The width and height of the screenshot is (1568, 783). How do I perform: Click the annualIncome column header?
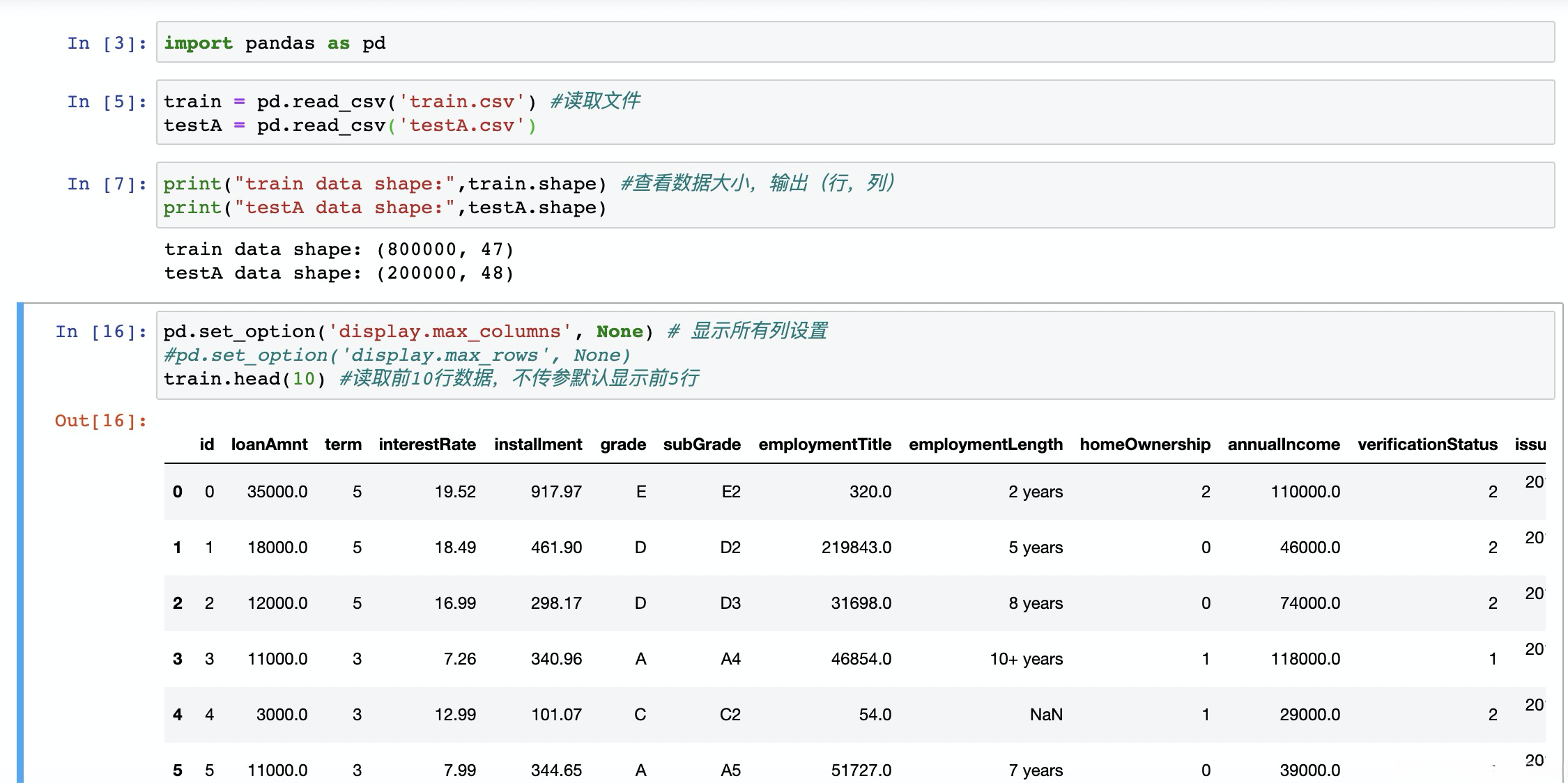coord(1284,444)
